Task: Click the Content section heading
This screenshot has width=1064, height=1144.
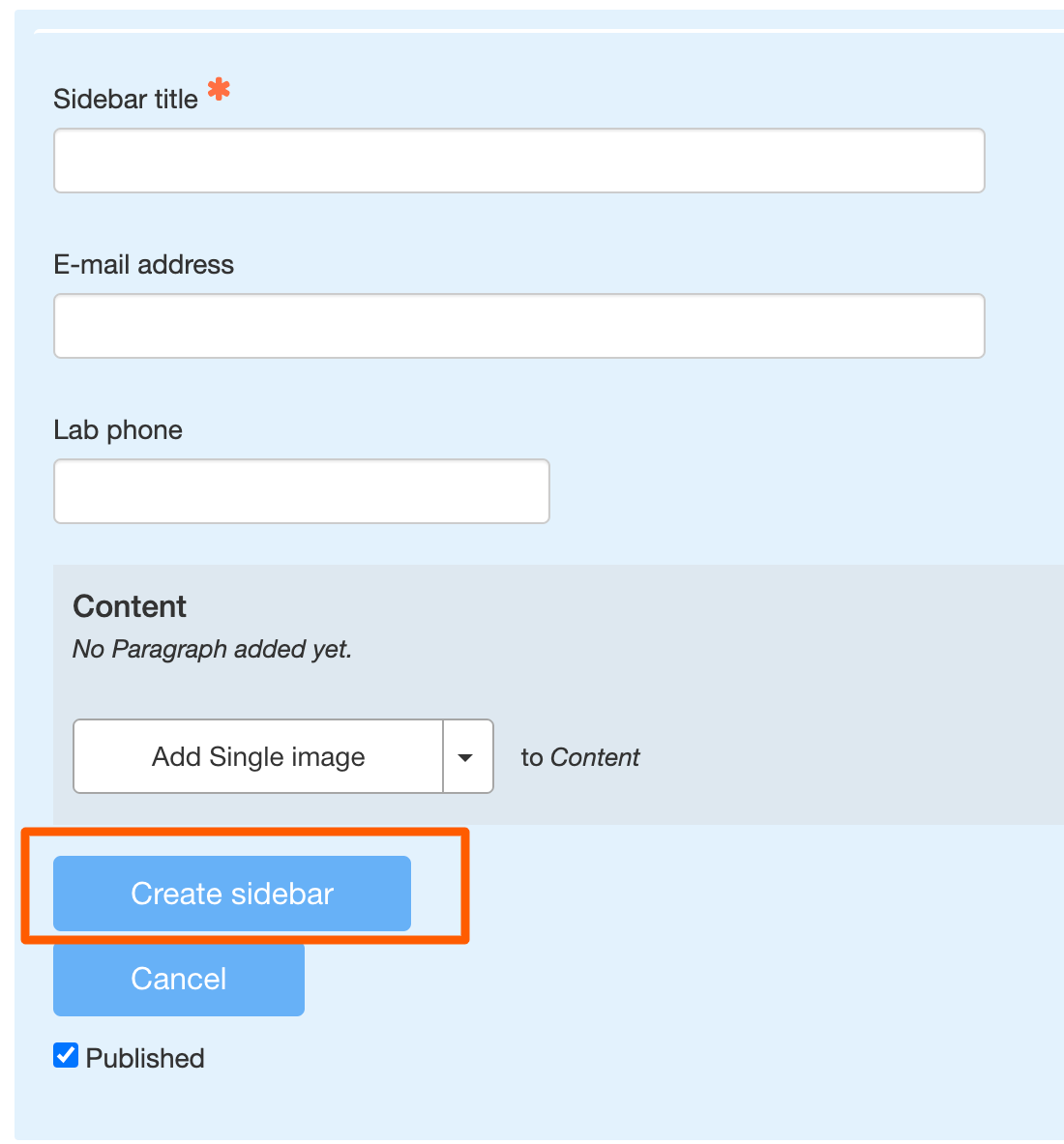Action: [x=129, y=606]
